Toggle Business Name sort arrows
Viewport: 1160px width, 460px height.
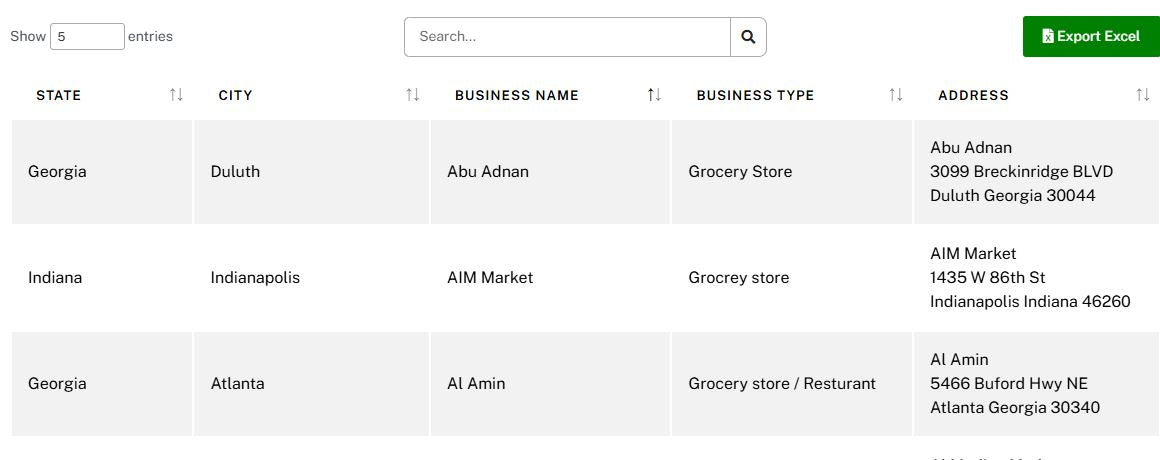pyautogui.click(x=654, y=95)
